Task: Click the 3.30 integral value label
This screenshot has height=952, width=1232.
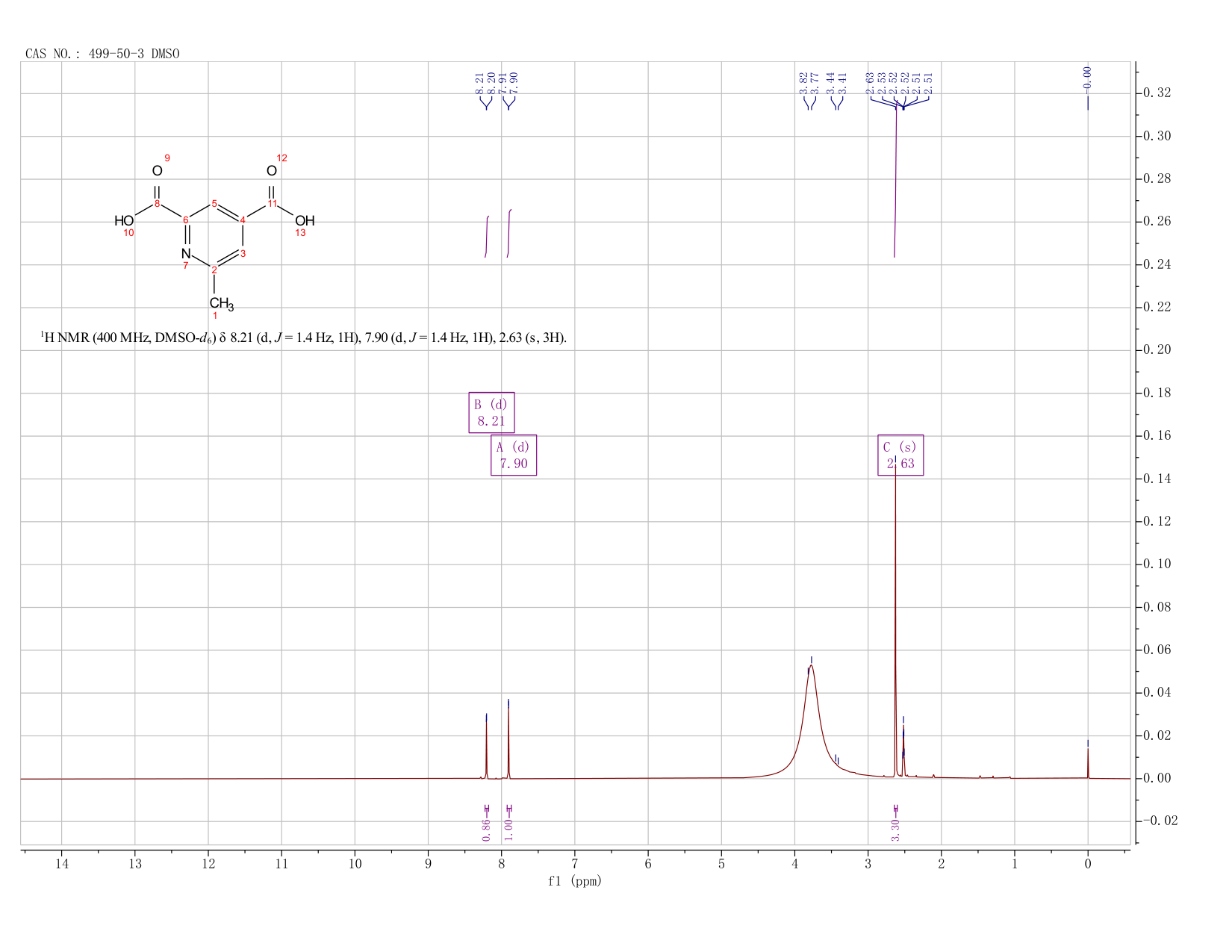Action: tap(895, 829)
